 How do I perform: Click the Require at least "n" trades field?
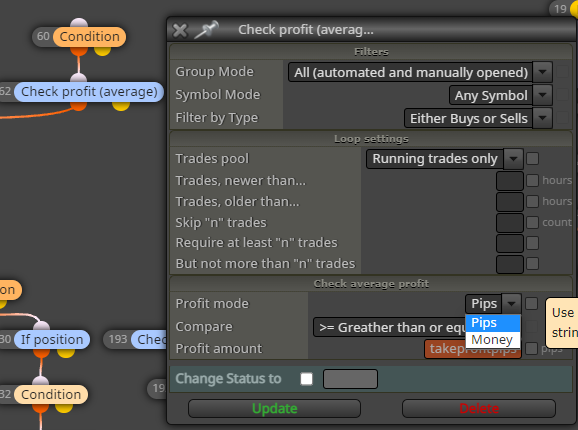510,243
